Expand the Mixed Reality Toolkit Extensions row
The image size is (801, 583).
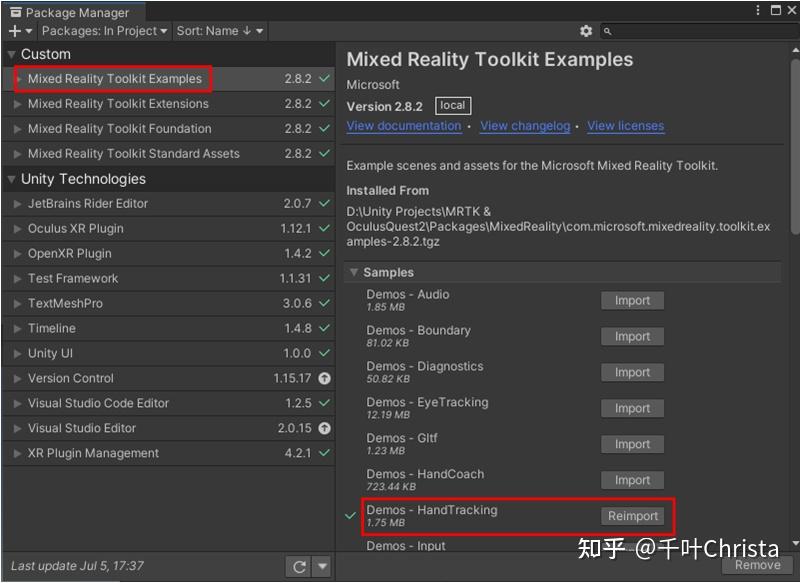tap(17, 104)
